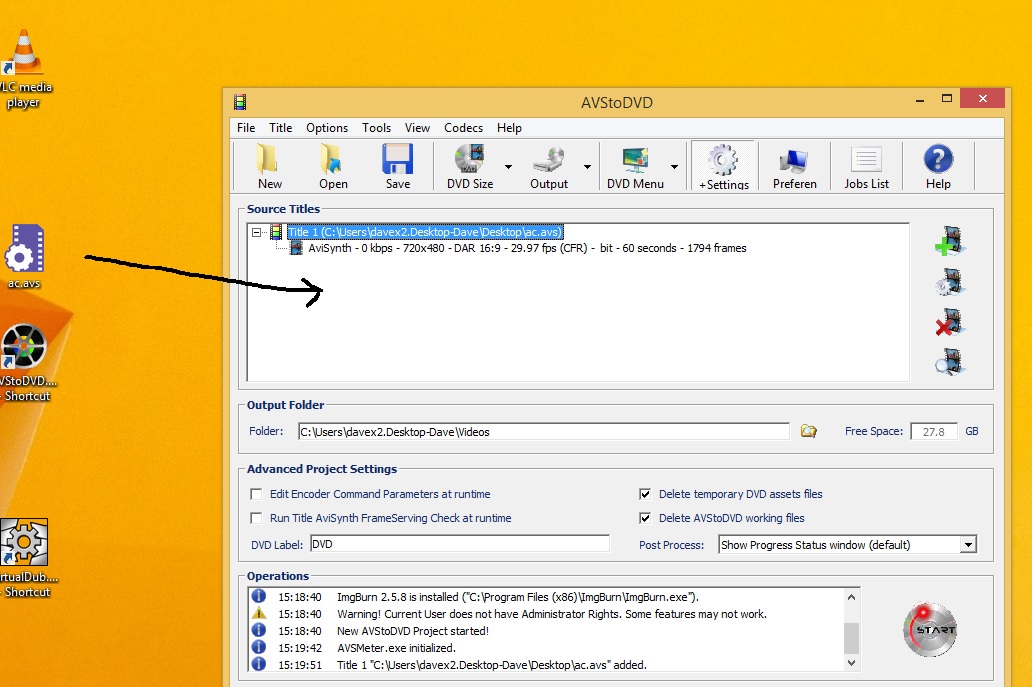Select the VLC media player desktop shortcut
The width and height of the screenshot is (1032, 687).
24,70
